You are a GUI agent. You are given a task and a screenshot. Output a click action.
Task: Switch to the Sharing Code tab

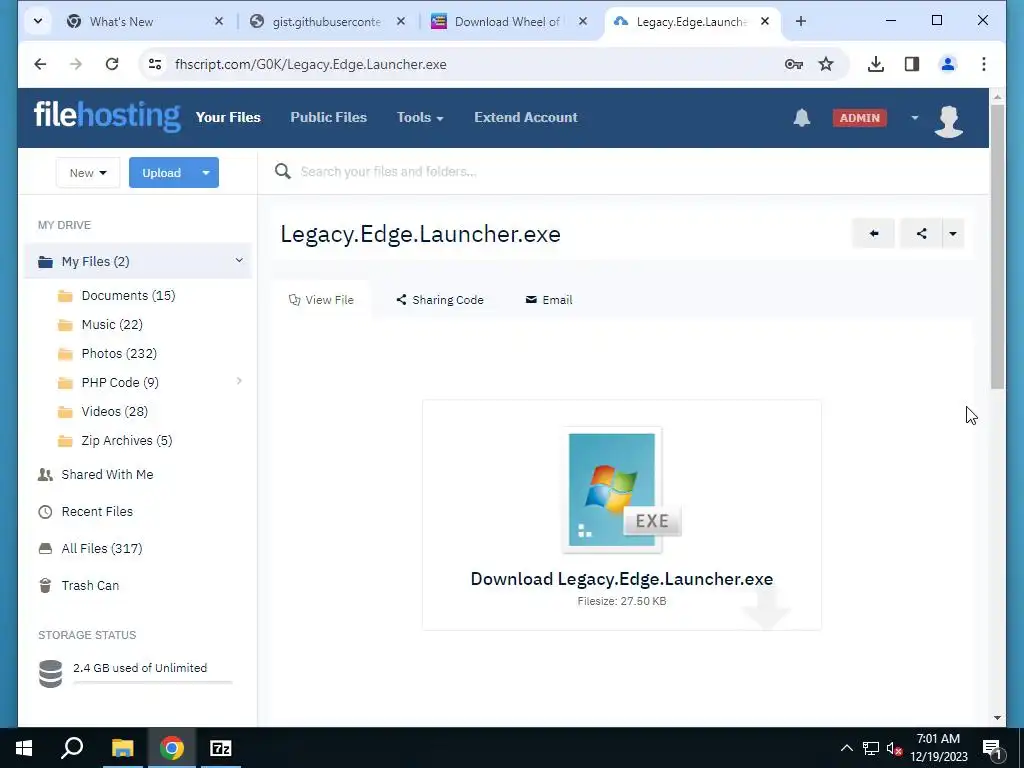pyautogui.click(x=440, y=300)
